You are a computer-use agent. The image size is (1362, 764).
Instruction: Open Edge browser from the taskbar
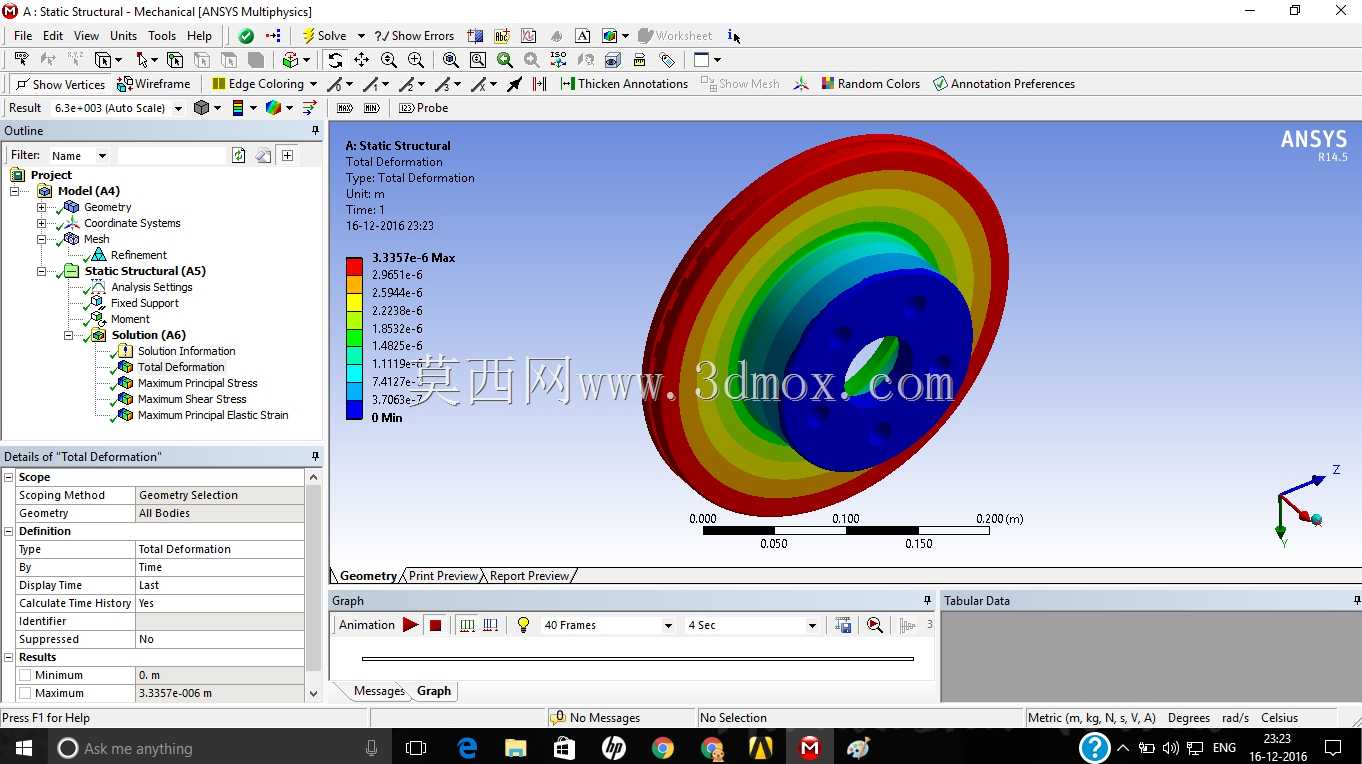pyautogui.click(x=467, y=748)
